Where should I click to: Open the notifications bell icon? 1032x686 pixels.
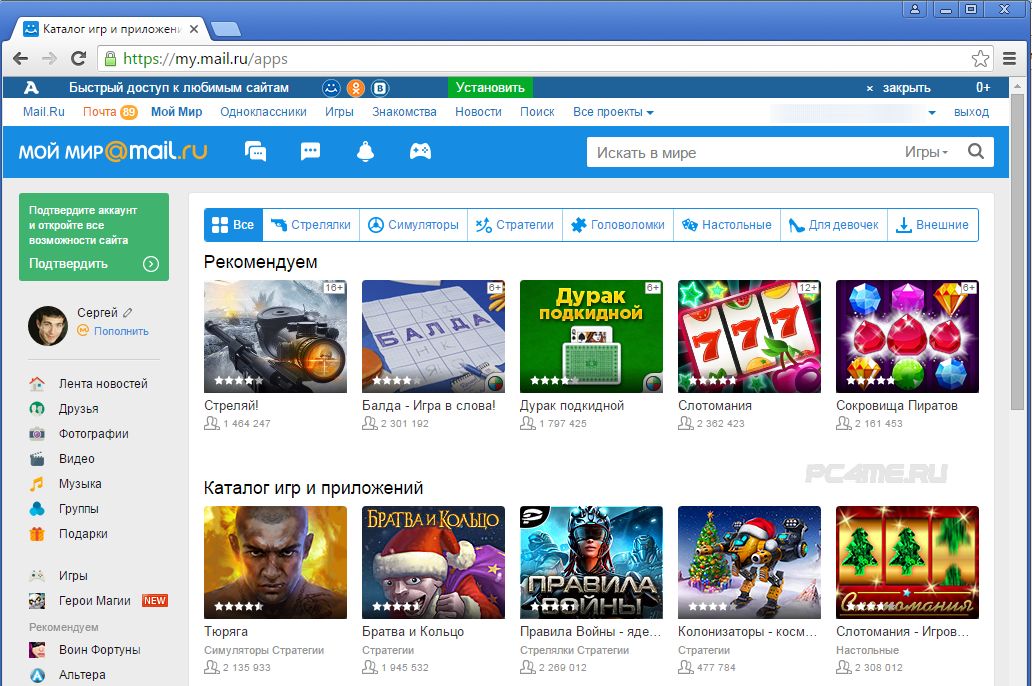(x=365, y=152)
